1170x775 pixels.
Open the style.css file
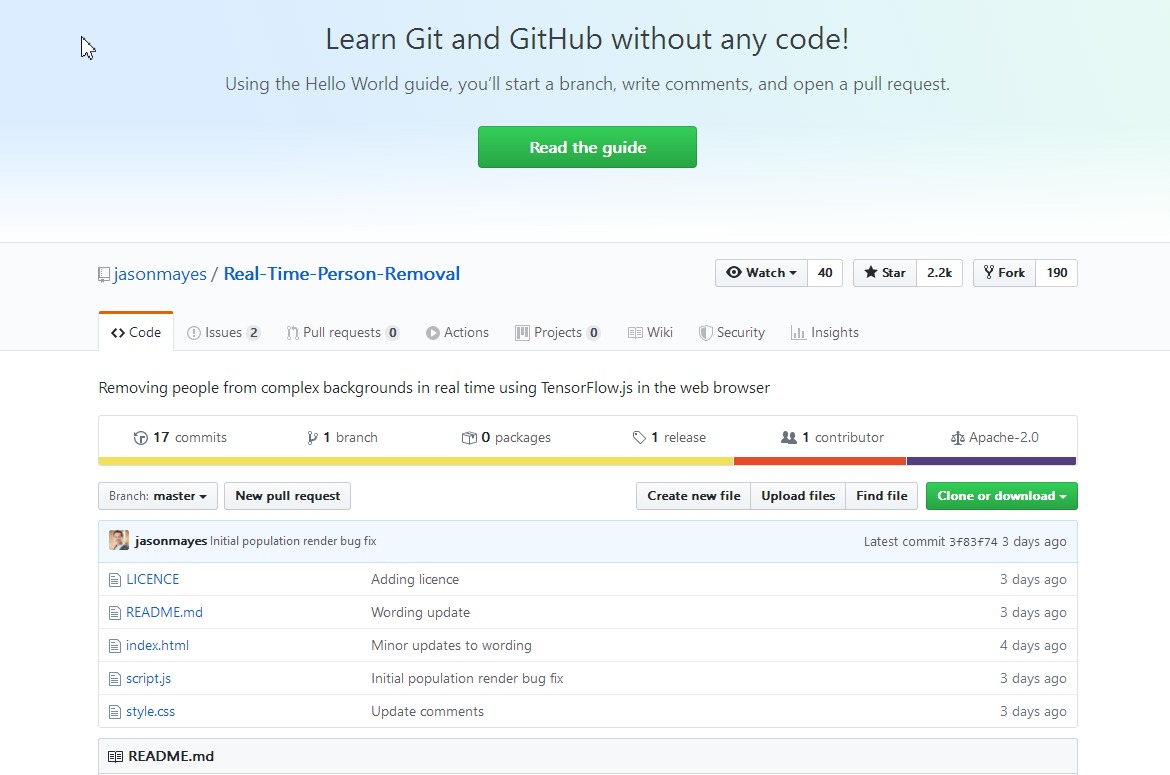(150, 712)
